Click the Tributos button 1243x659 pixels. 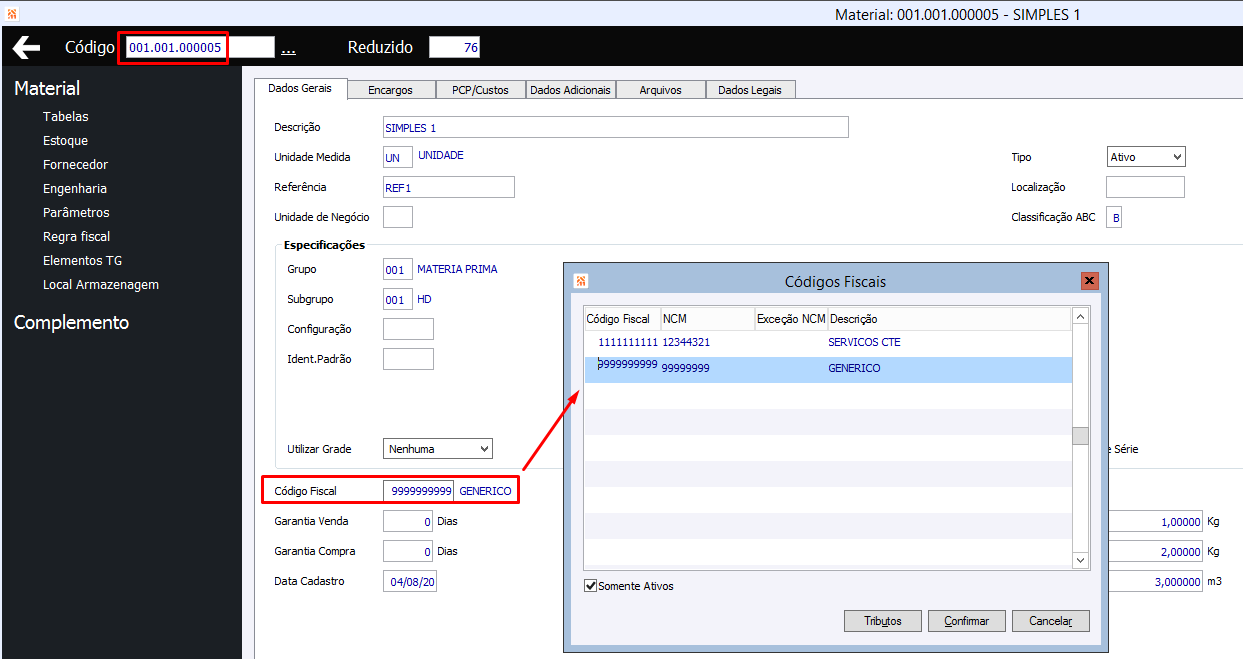(882, 621)
